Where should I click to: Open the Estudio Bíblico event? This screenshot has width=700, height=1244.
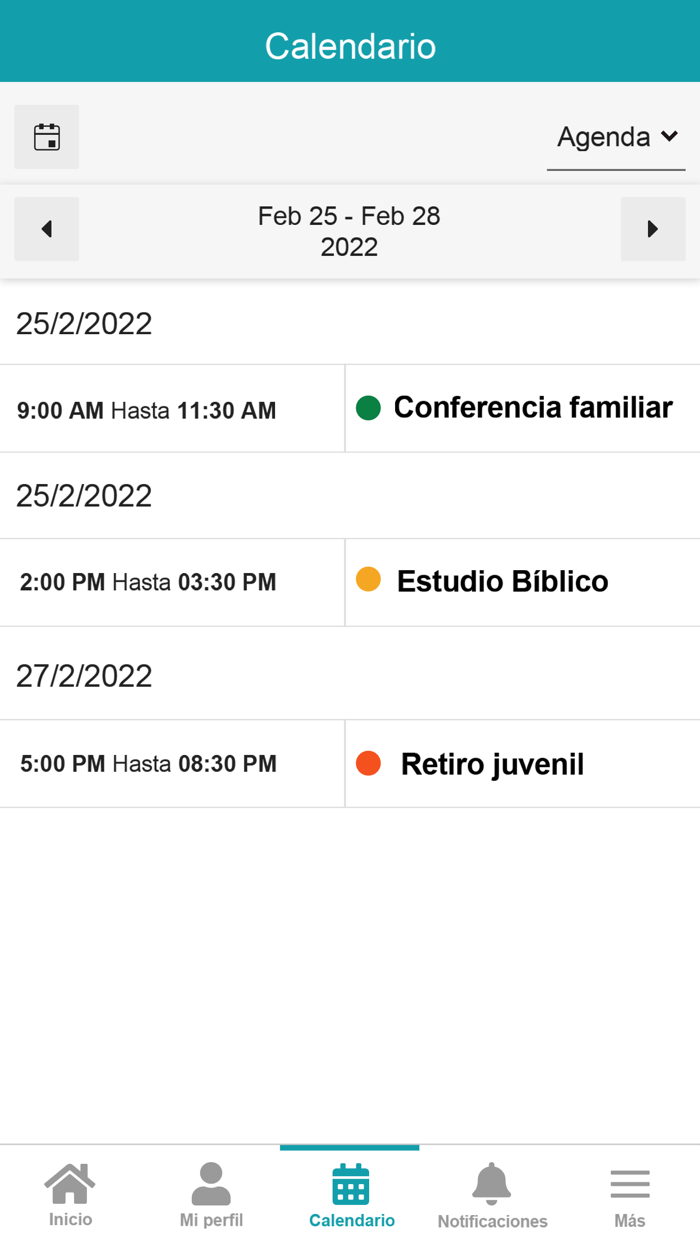pyautogui.click(x=502, y=582)
